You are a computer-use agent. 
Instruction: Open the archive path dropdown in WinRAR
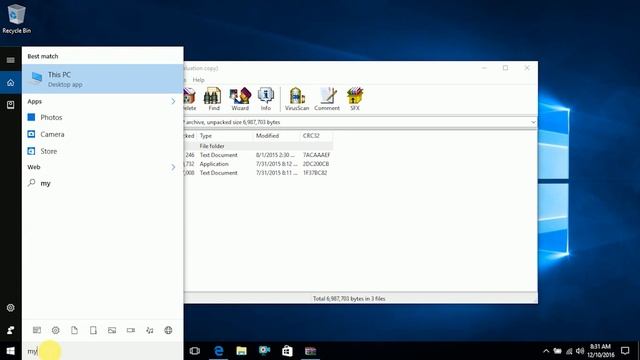click(x=533, y=122)
